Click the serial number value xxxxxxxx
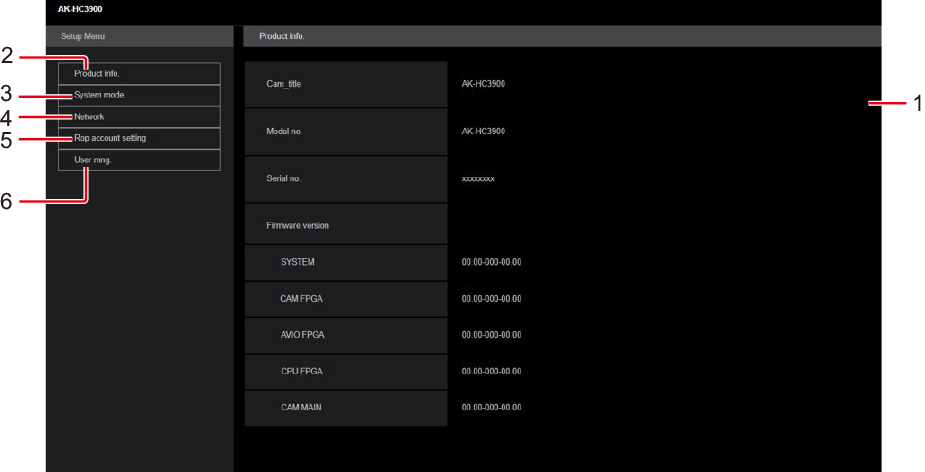This screenshot has height=472, width=925. 478,179
